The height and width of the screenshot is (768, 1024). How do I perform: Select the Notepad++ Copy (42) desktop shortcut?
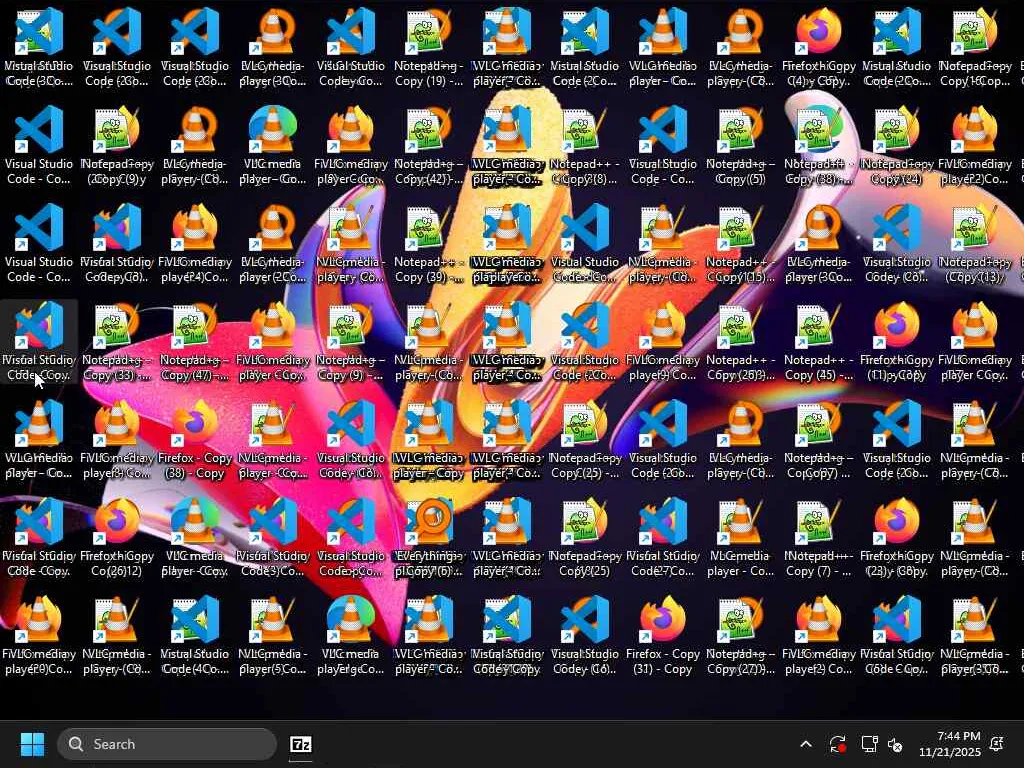click(x=428, y=145)
